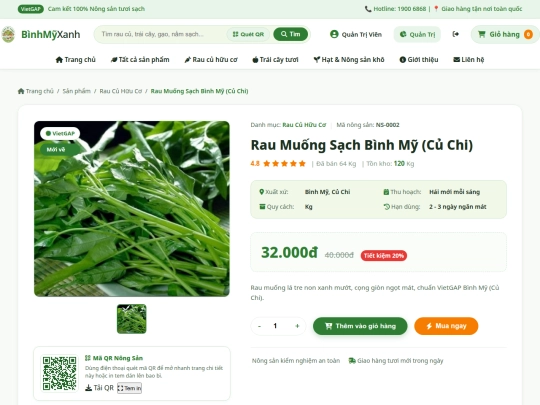The width and height of the screenshot is (540, 405).
Task: Click the BìnhMỹXanh logo image
Action: (x=8, y=34)
